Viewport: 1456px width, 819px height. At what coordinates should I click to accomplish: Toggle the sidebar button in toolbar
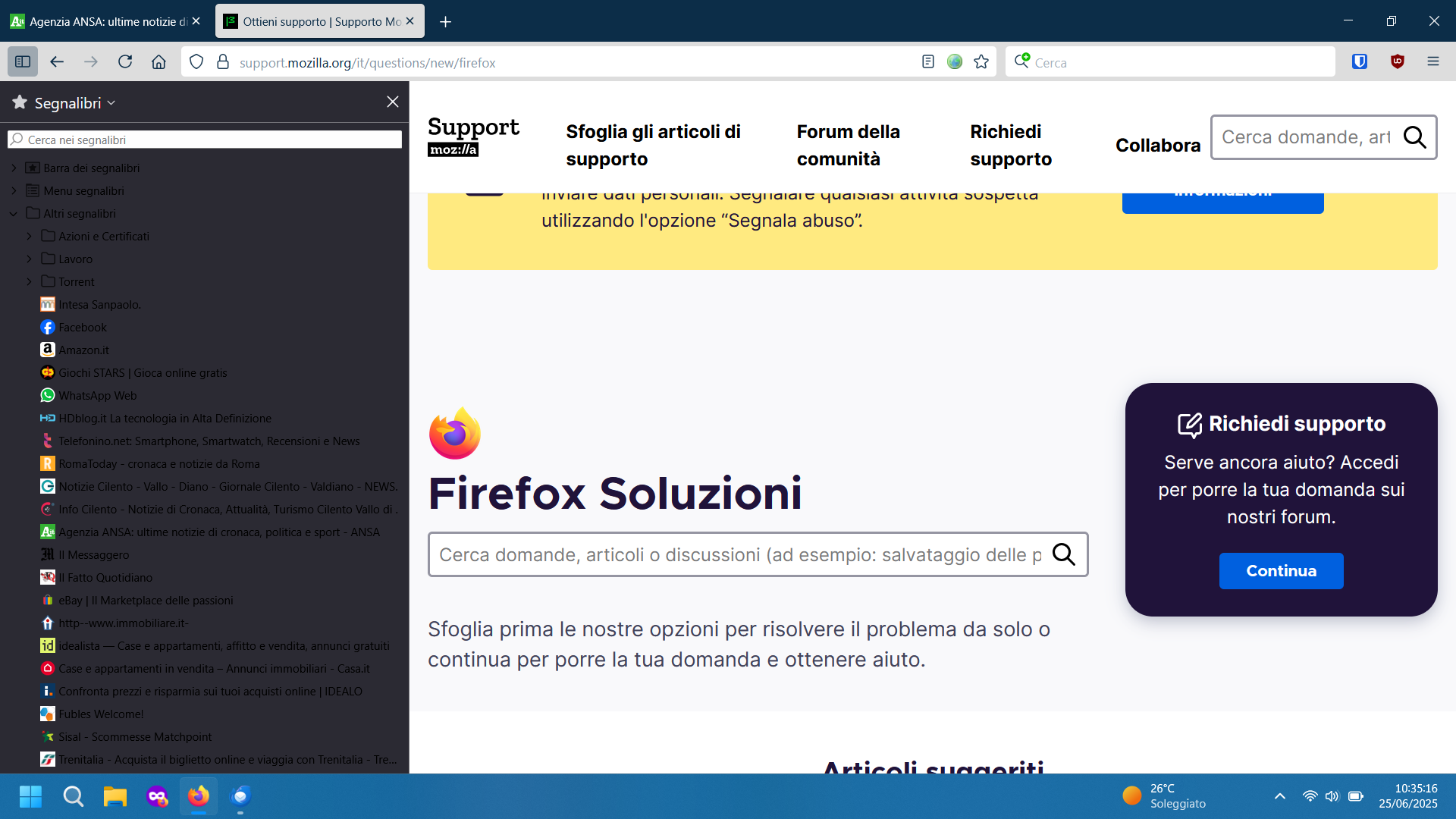point(23,62)
